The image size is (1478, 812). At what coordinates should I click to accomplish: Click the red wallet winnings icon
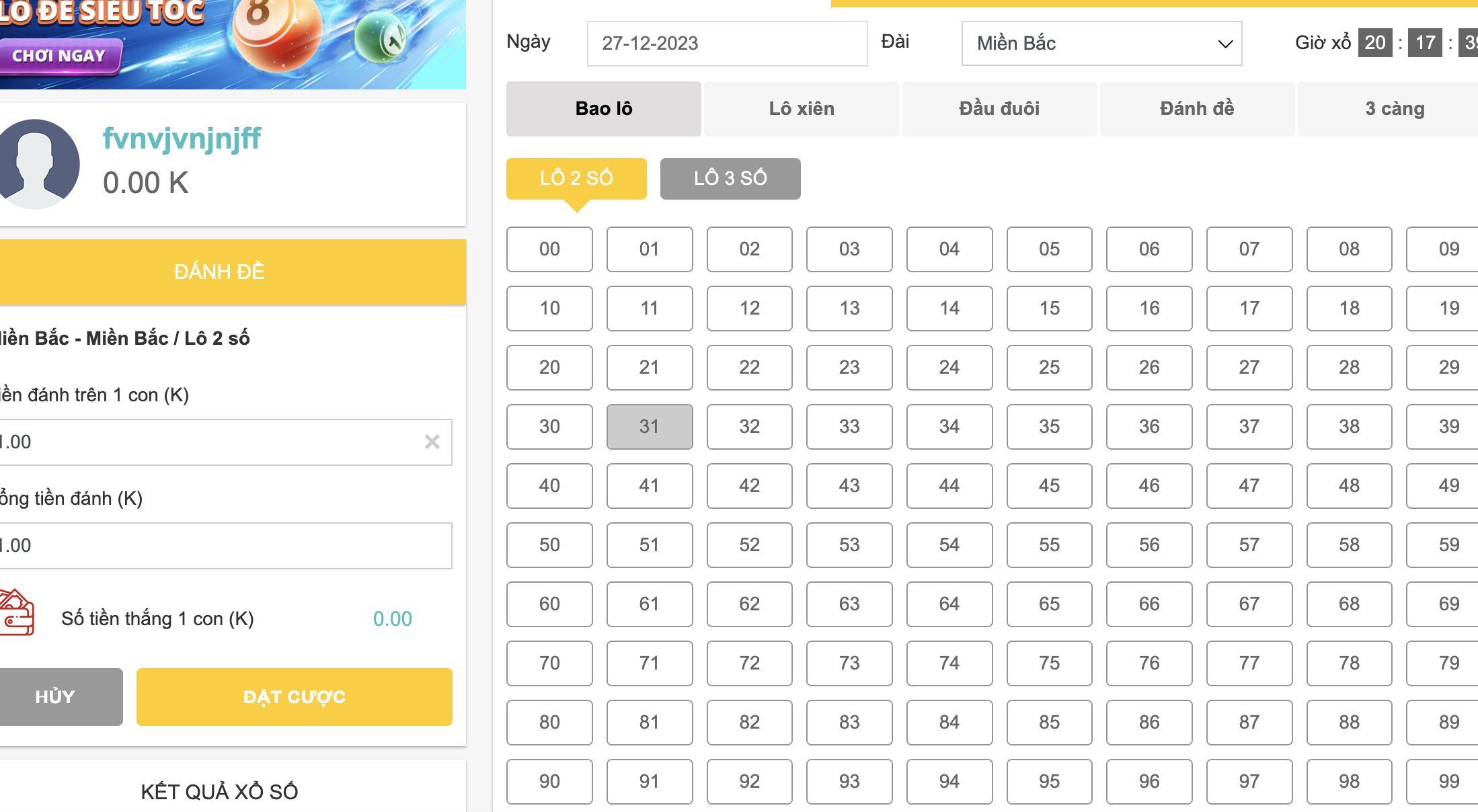tap(17, 613)
